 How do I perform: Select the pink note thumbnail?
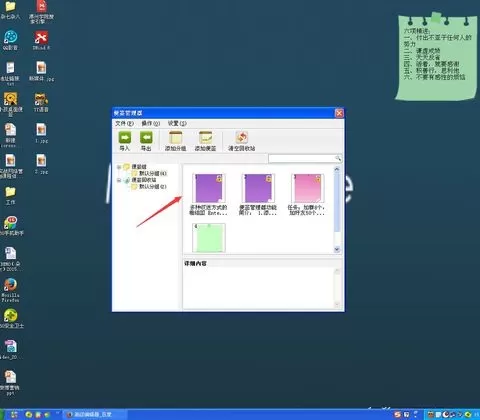308,188
